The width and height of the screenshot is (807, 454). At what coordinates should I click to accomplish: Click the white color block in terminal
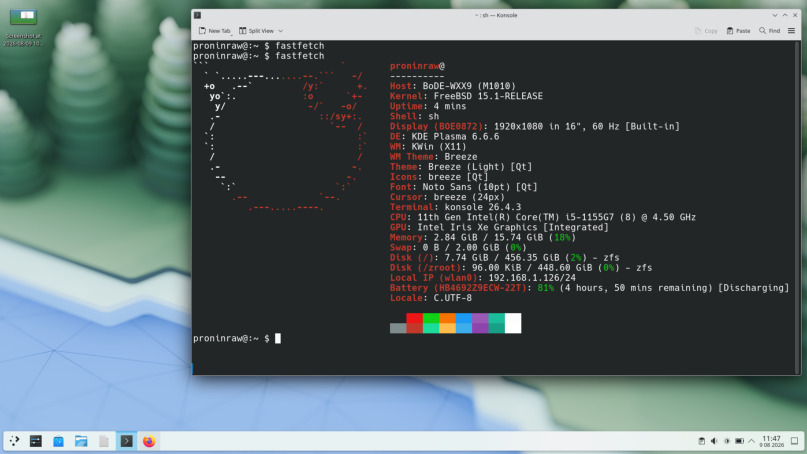(x=513, y=323)
